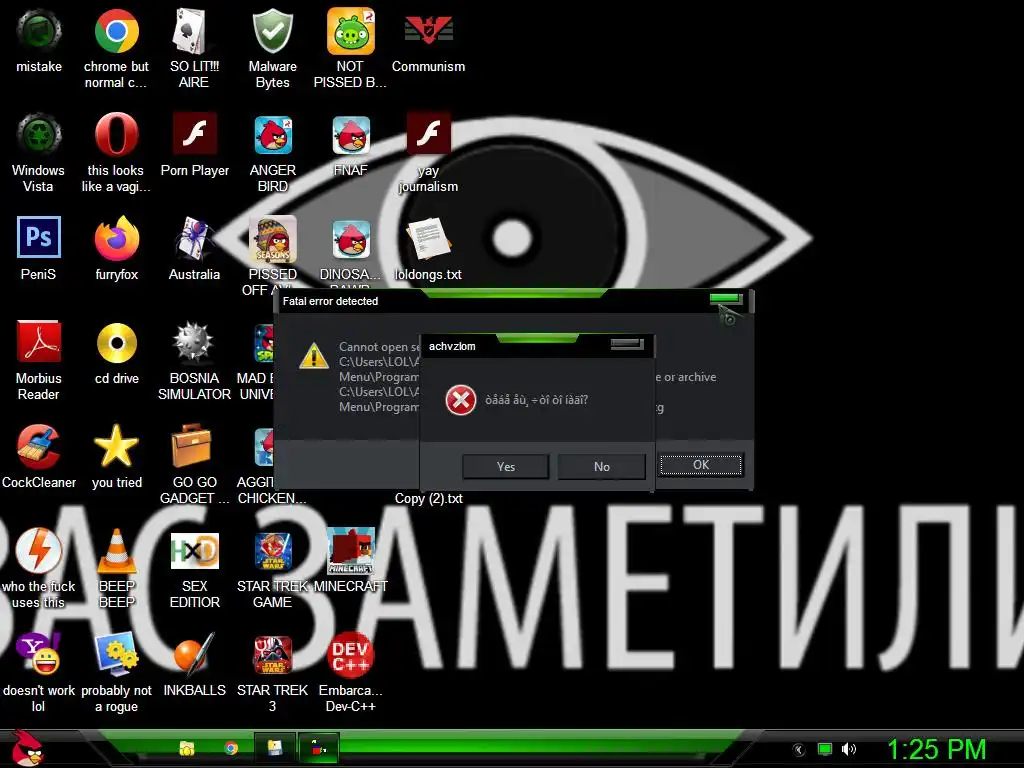Click the 'you tried' gold star icon
The height and width of the screenshot is (768, 1024).
(x=116, y=445)
